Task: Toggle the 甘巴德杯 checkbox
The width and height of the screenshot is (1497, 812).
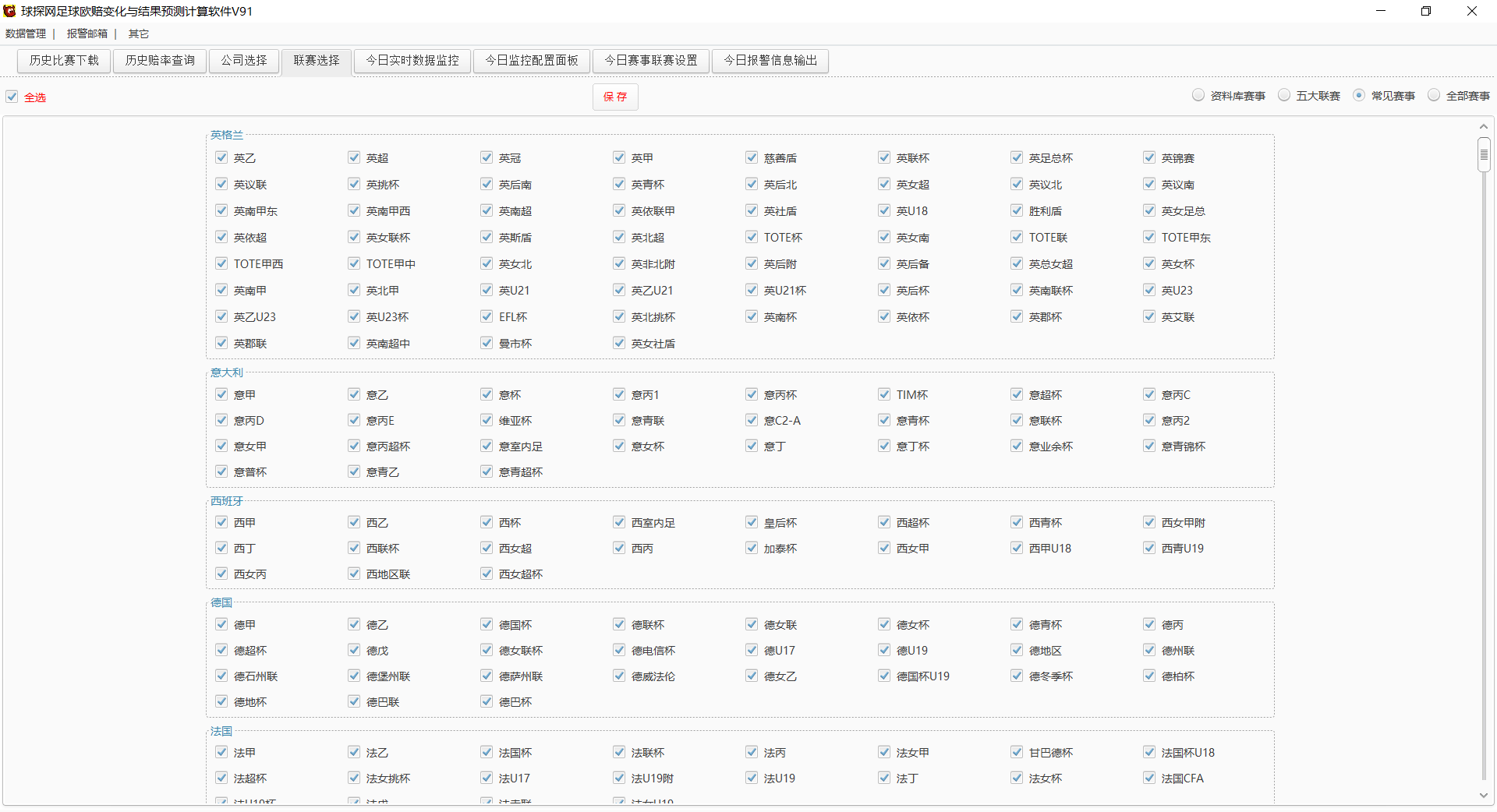Action: point(1017,752)
